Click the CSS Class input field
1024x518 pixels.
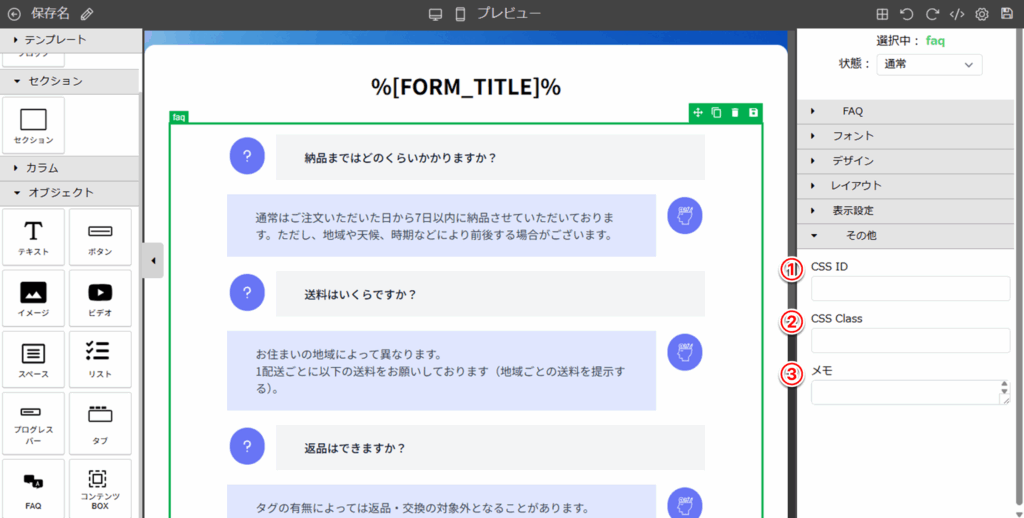[910, 340]
